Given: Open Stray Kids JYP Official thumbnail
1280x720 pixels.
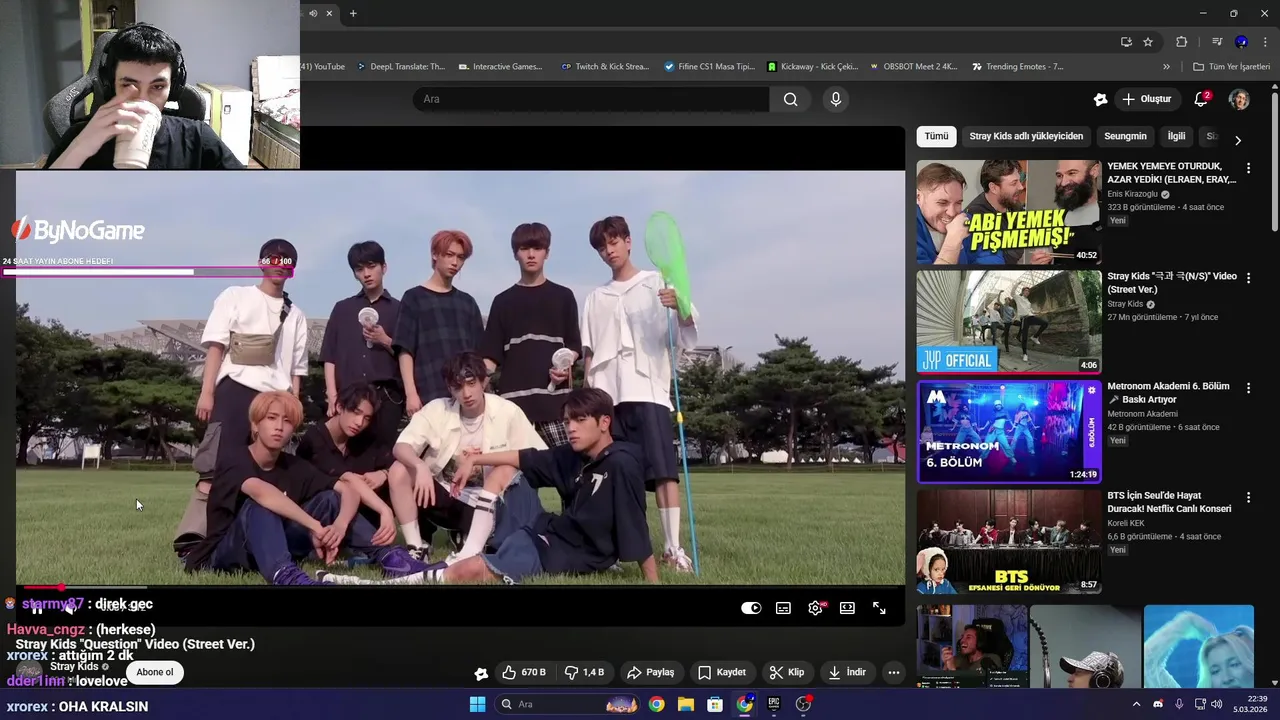Looking at the screenshot, I should (1009, 321).
